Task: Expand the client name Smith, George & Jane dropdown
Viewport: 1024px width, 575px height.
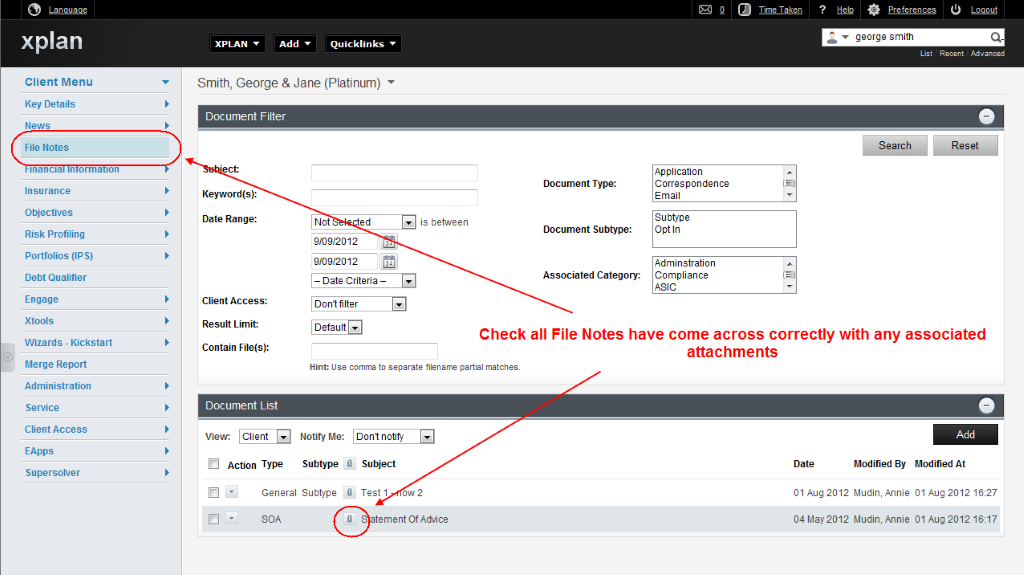Action: point(391,82)
